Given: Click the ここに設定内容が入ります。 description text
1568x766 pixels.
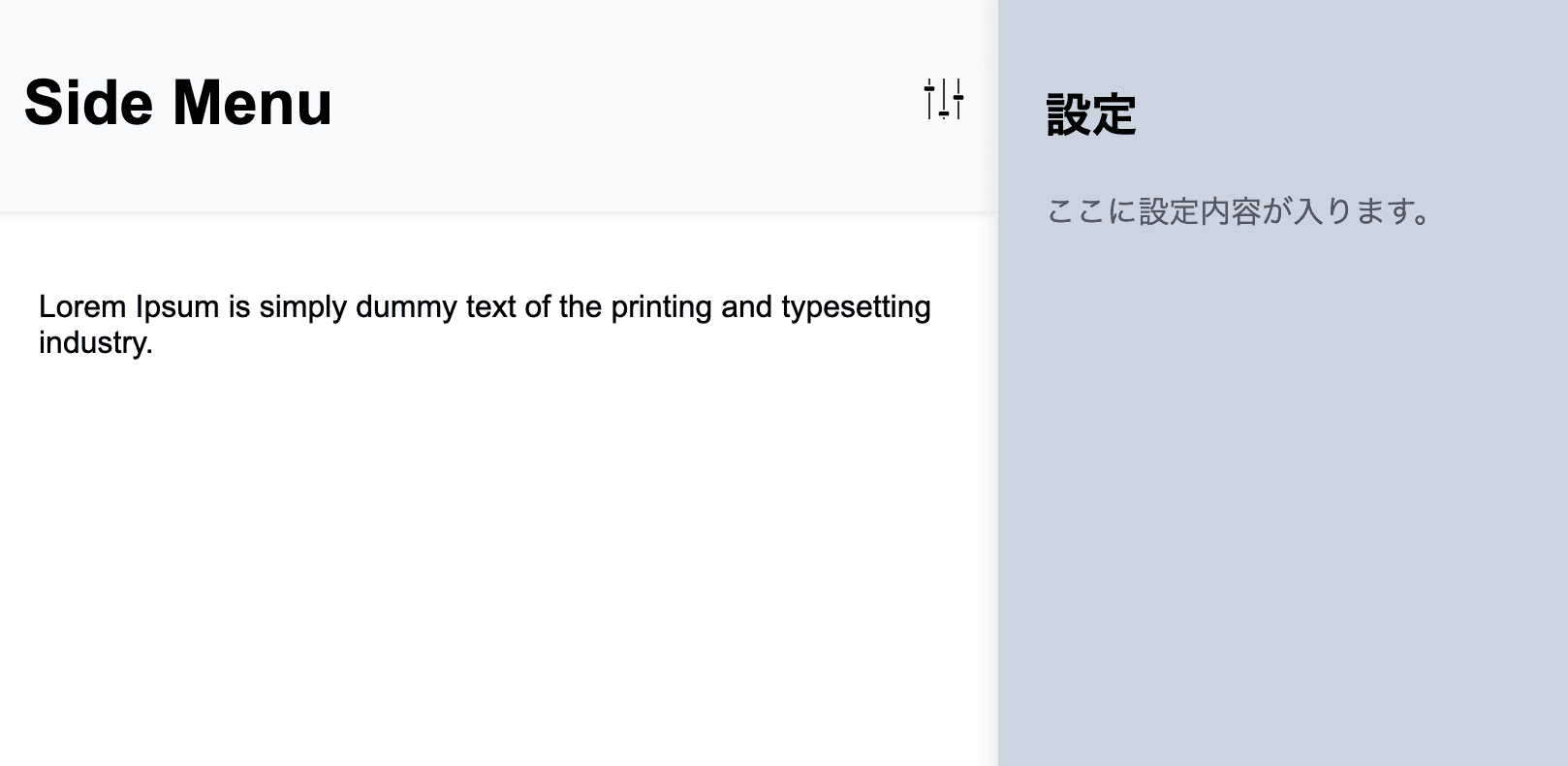Looking at the screenshot, I should [1239, 211].
